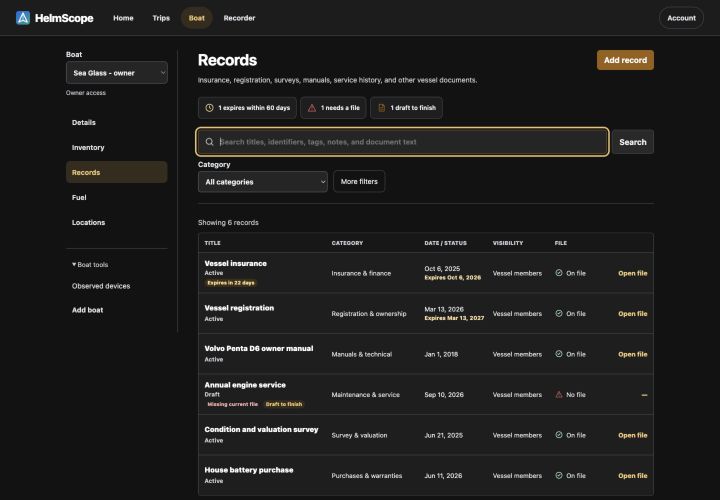
Task: Open the All categories dropdown
Action: point(263,182)
